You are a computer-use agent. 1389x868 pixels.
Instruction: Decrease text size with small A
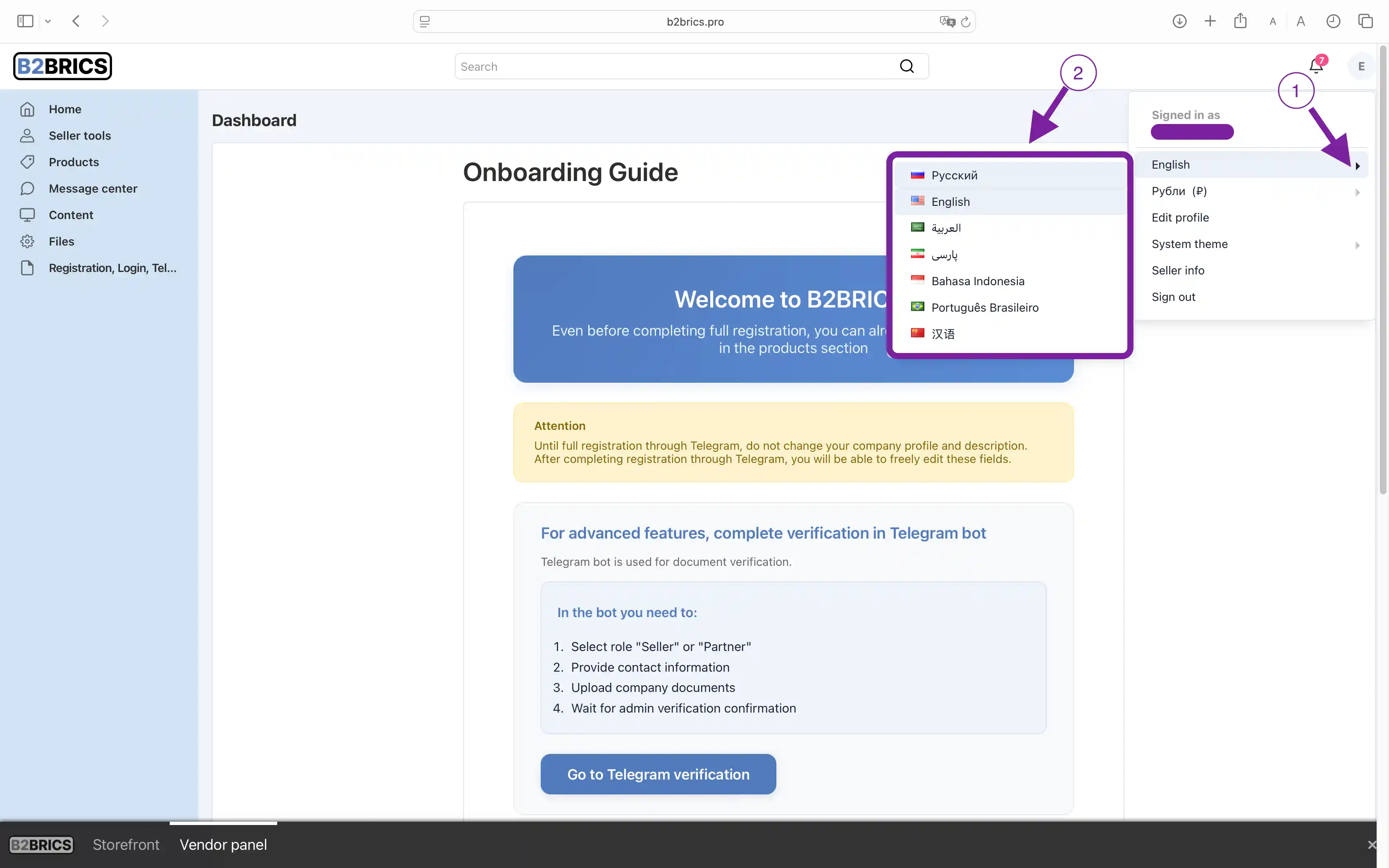1272,22
